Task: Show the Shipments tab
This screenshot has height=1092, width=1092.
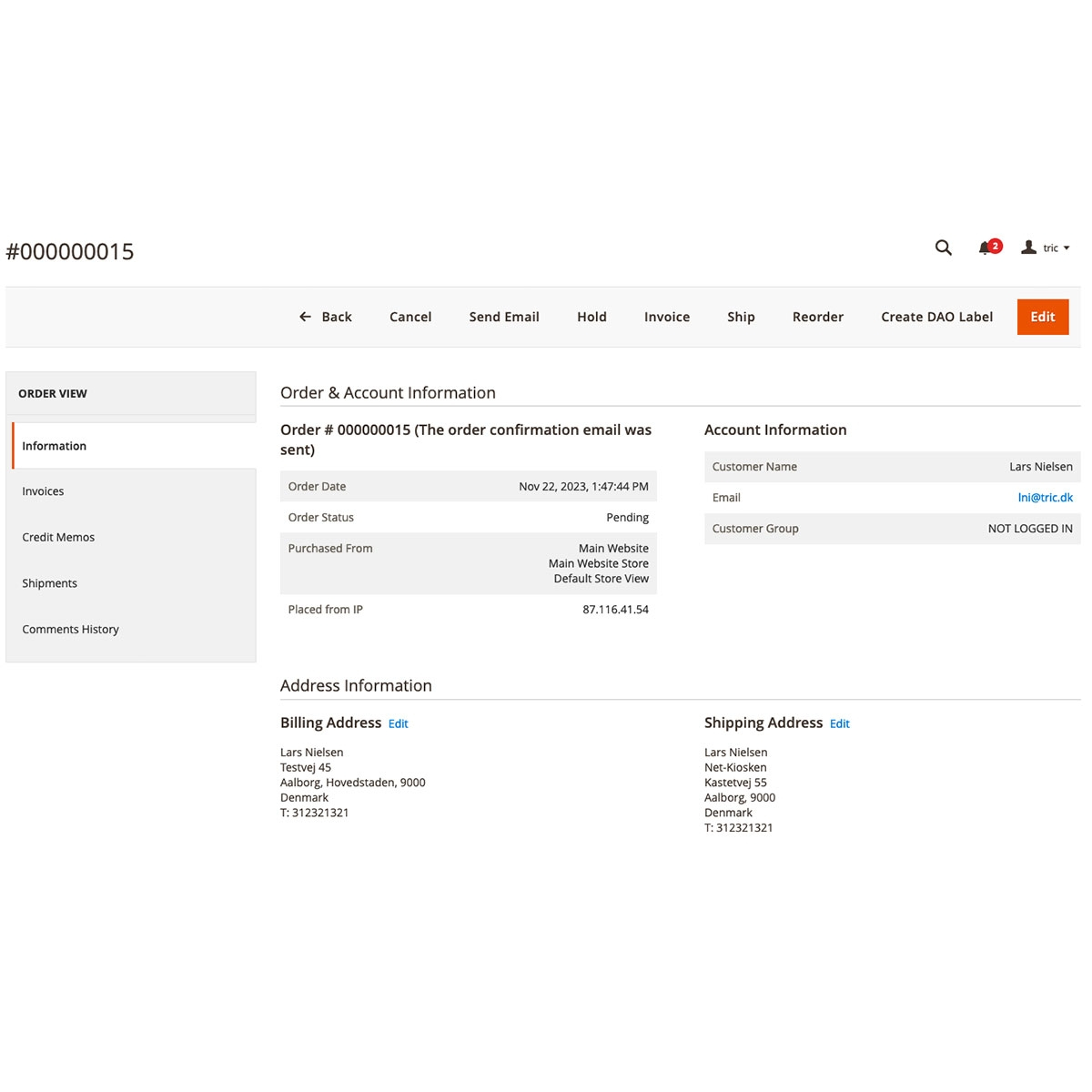Action: pyautogui.click(x=49, y=583)
